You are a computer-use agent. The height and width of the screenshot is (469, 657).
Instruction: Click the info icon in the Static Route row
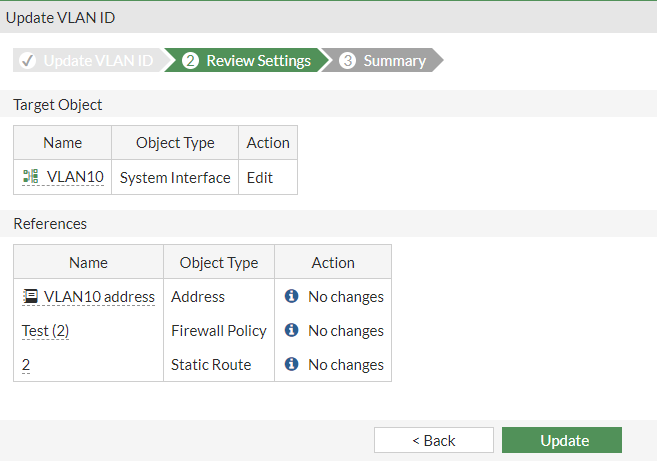[292, 364]
